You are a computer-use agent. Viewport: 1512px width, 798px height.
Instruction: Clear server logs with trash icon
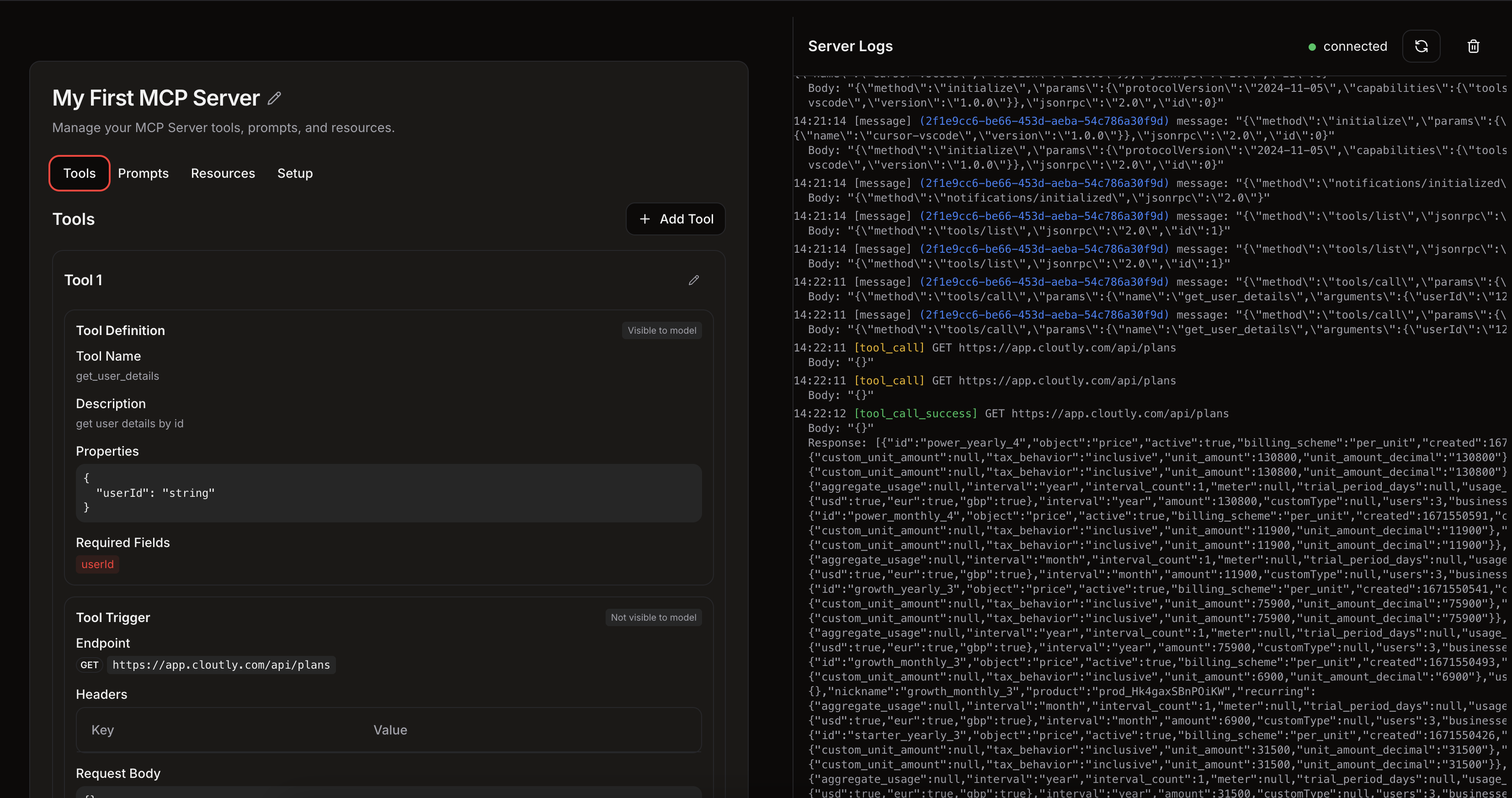[x=1473, y=46]
